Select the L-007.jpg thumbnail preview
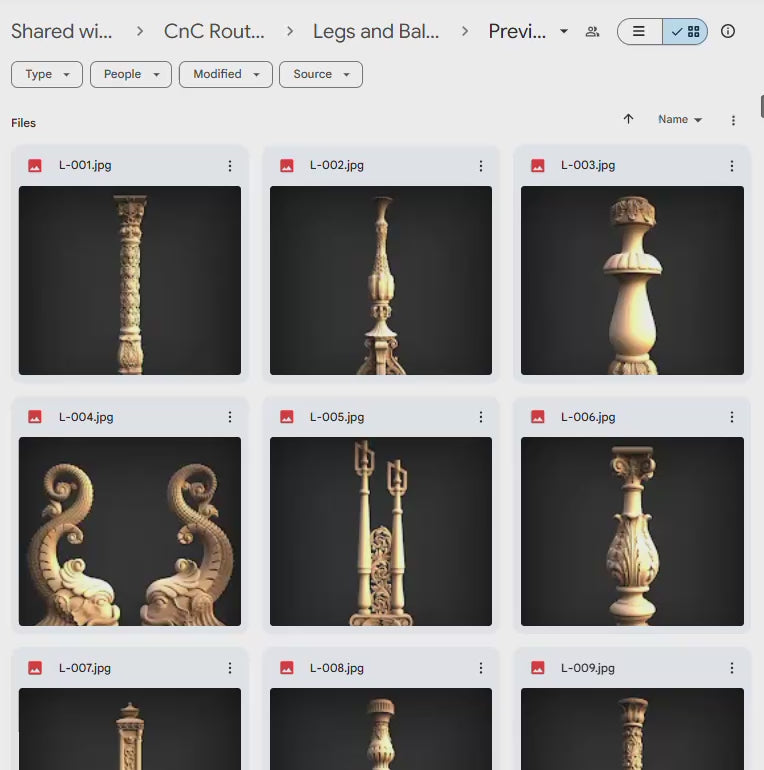The image size is (764, 770). point(130,729)
